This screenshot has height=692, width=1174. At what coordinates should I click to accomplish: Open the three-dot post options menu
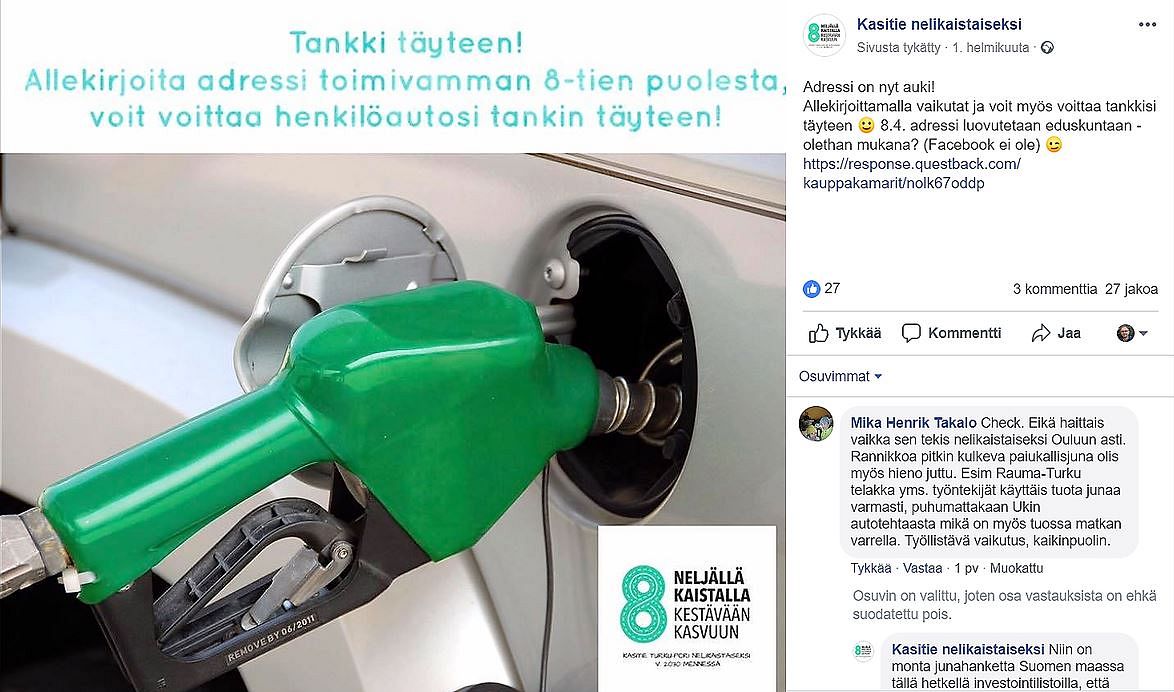(x=1146, y=25)
